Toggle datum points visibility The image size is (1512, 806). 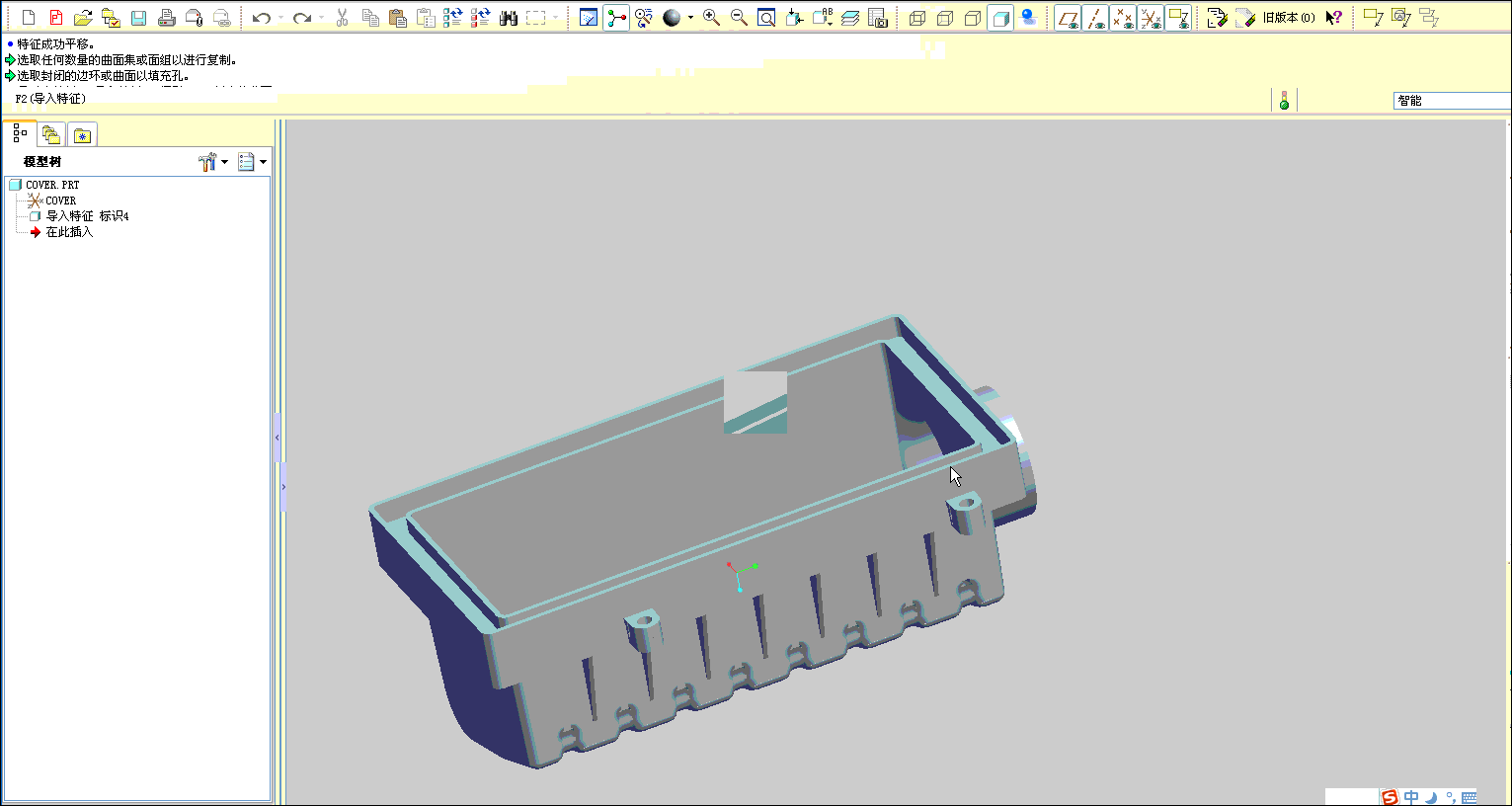click(x=1123, y=18)
